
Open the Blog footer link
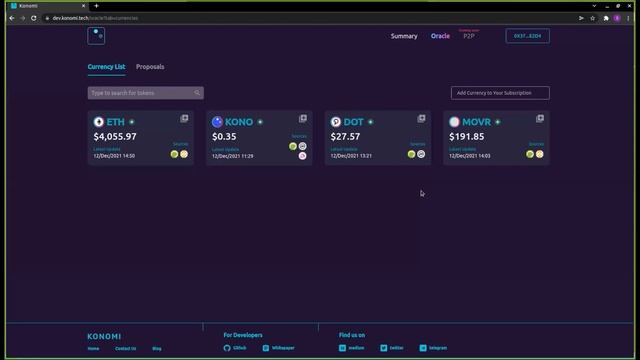157,349
